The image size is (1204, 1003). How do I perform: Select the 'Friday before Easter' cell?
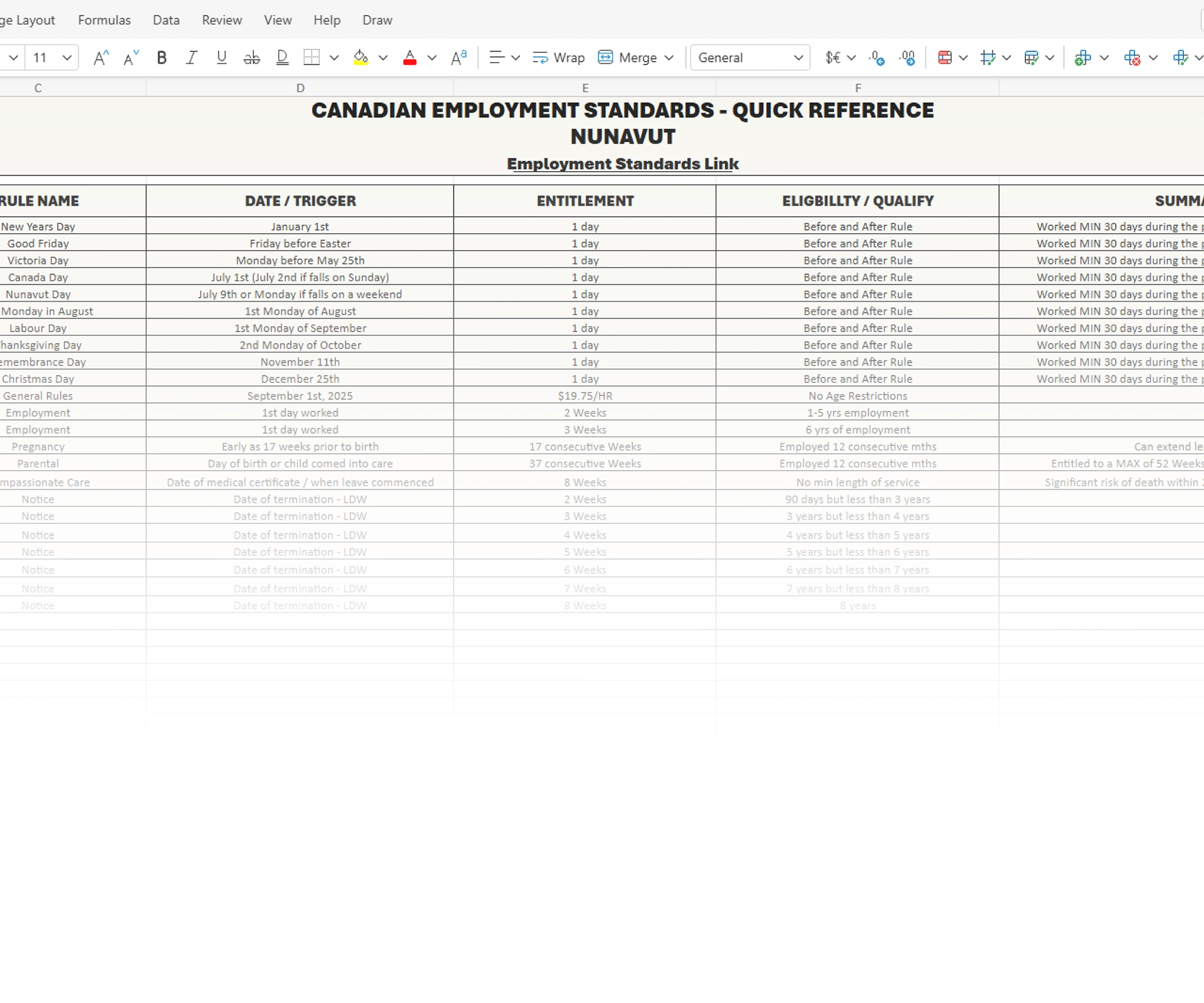pos(300,243)
